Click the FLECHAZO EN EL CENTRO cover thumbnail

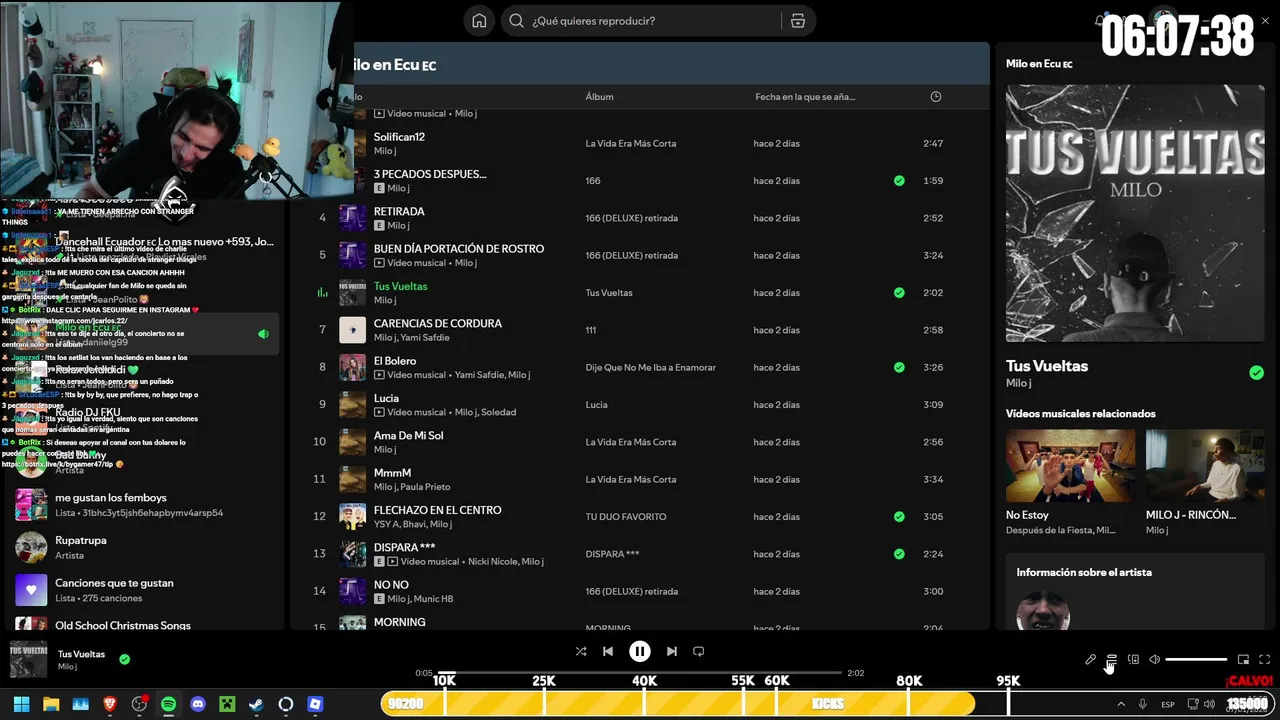(352, 517)
